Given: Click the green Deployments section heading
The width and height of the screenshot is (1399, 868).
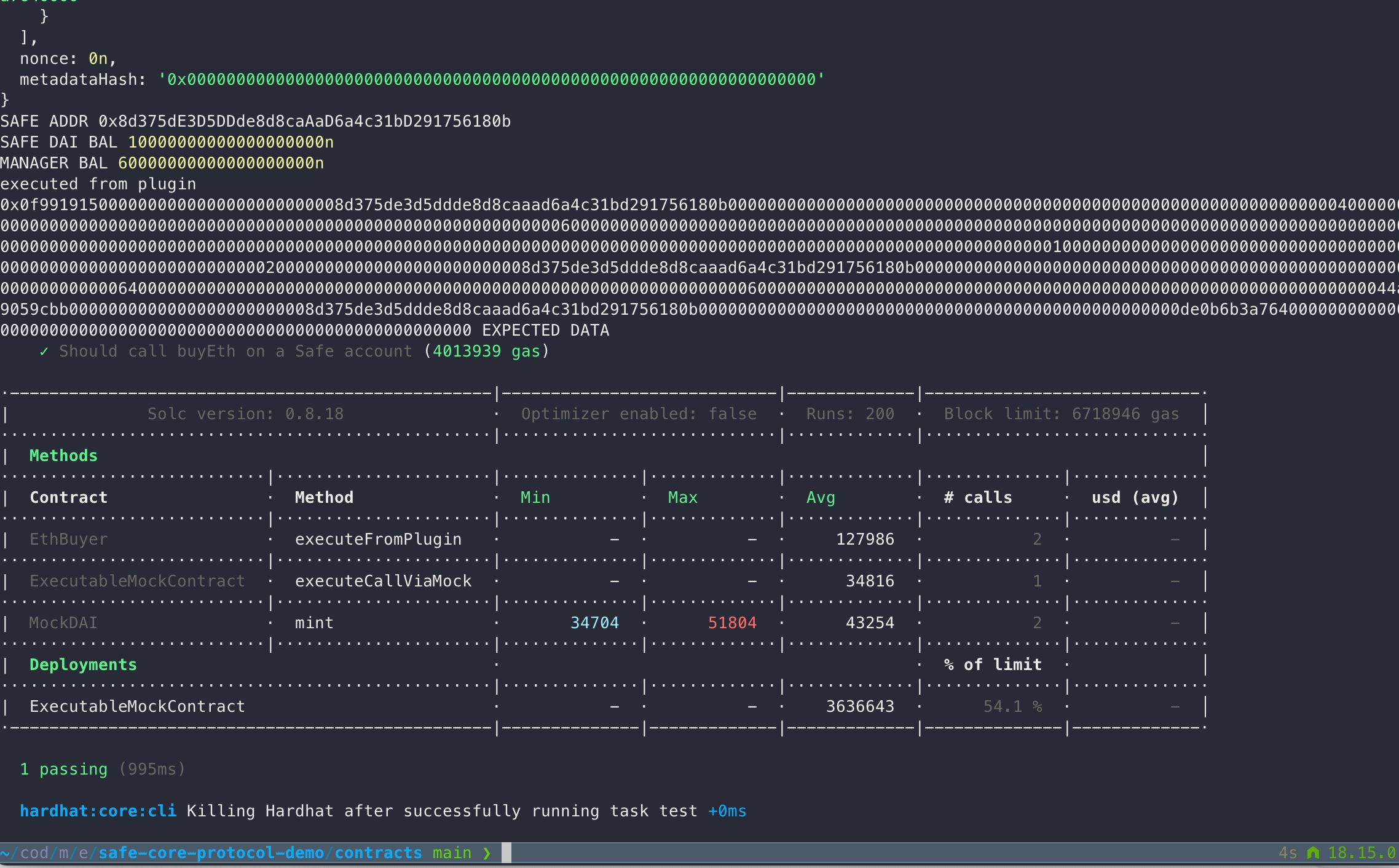Looking at the screenshot, I should [84, 665].
